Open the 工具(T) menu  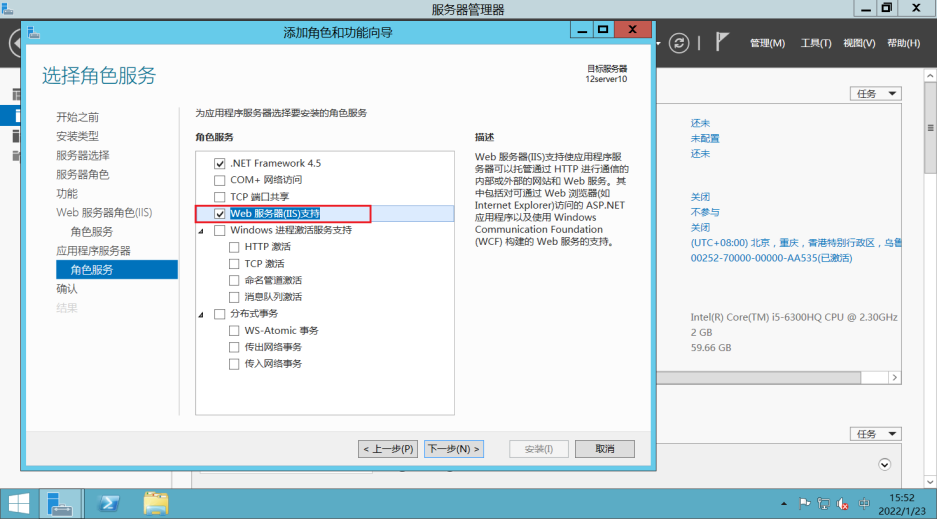tap(816, 43)
